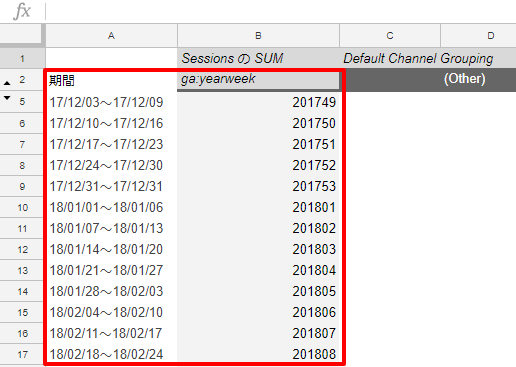Viewport: 516px width, 367px height.
Task: Select row 17 header
Action: click(x=22, y=354)
